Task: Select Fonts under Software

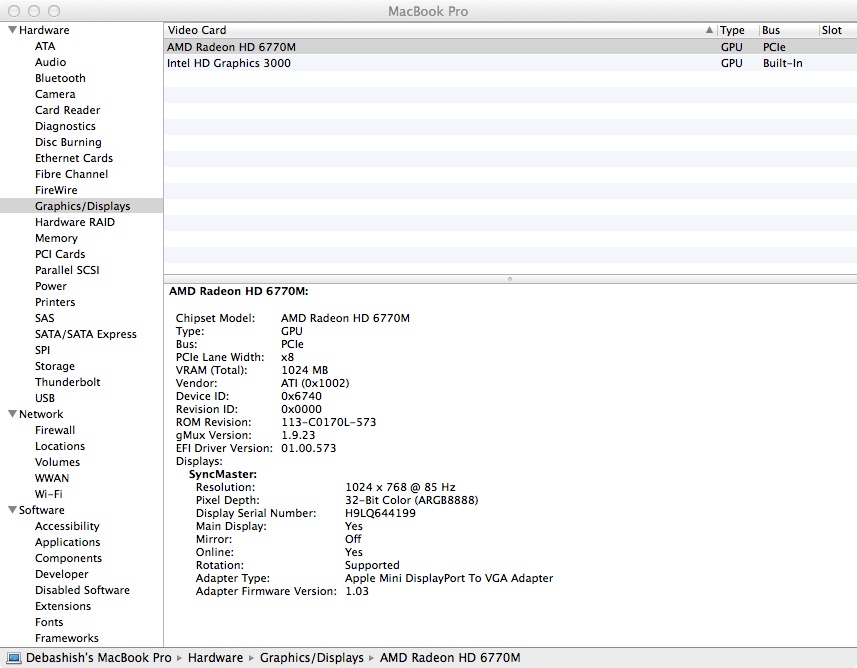Action: [49, 622]
